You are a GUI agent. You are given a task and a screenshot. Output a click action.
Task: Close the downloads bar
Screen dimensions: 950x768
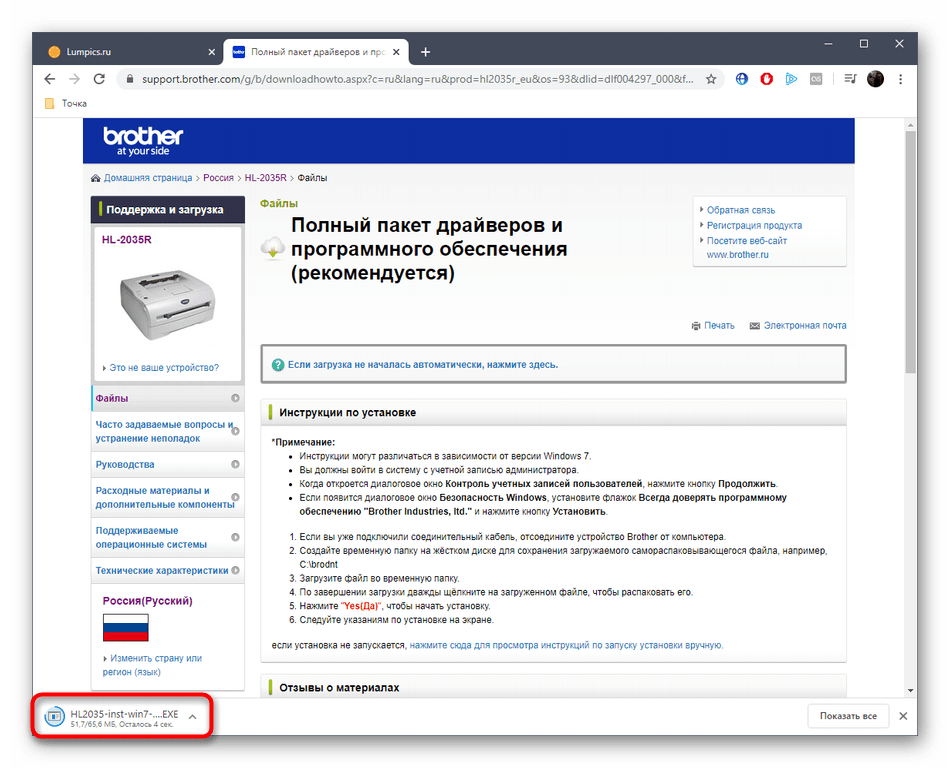[903, 716]
